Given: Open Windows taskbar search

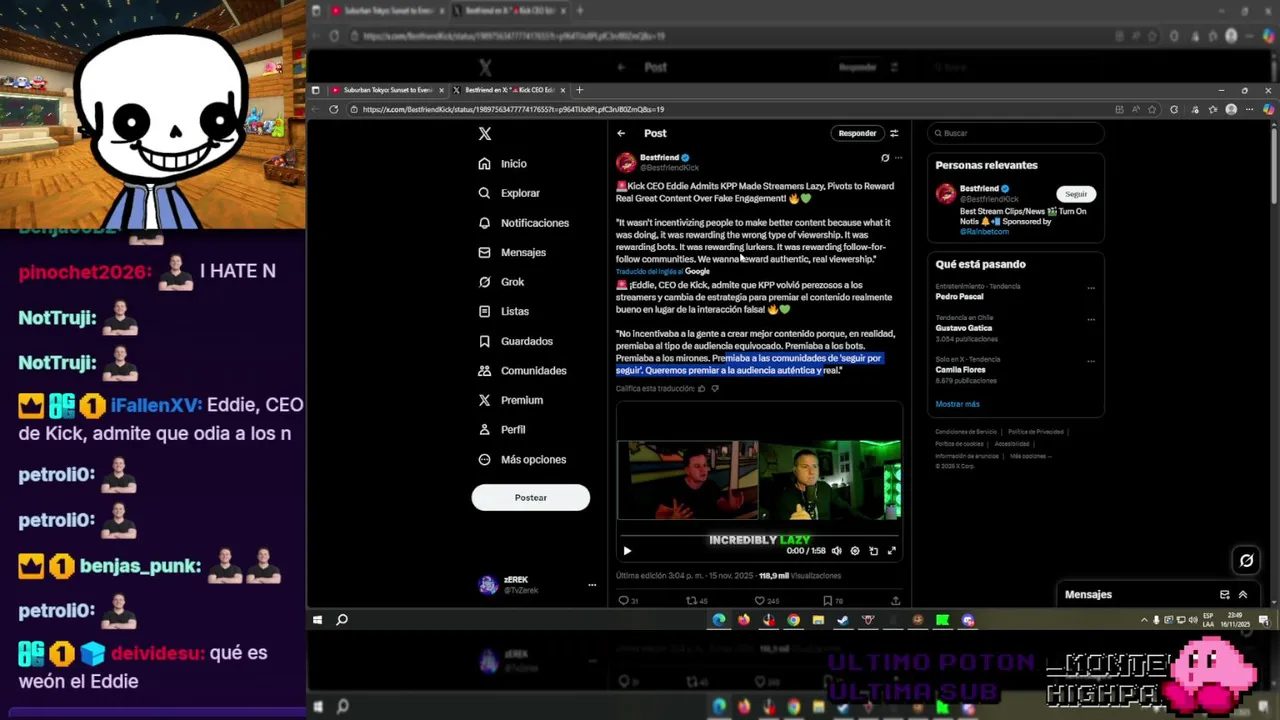Looking at the screenshot, I should coord(342,620).
